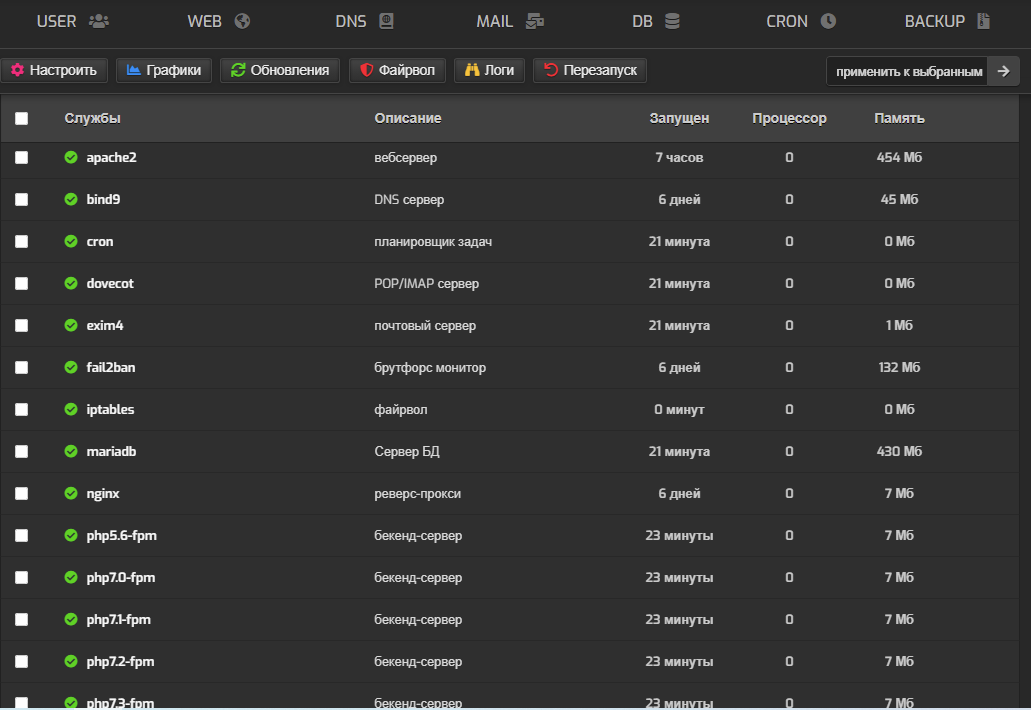This screenshot has height=710, width=1031.
Task: Click the Перезапуск button
Action: click(590, 70)
